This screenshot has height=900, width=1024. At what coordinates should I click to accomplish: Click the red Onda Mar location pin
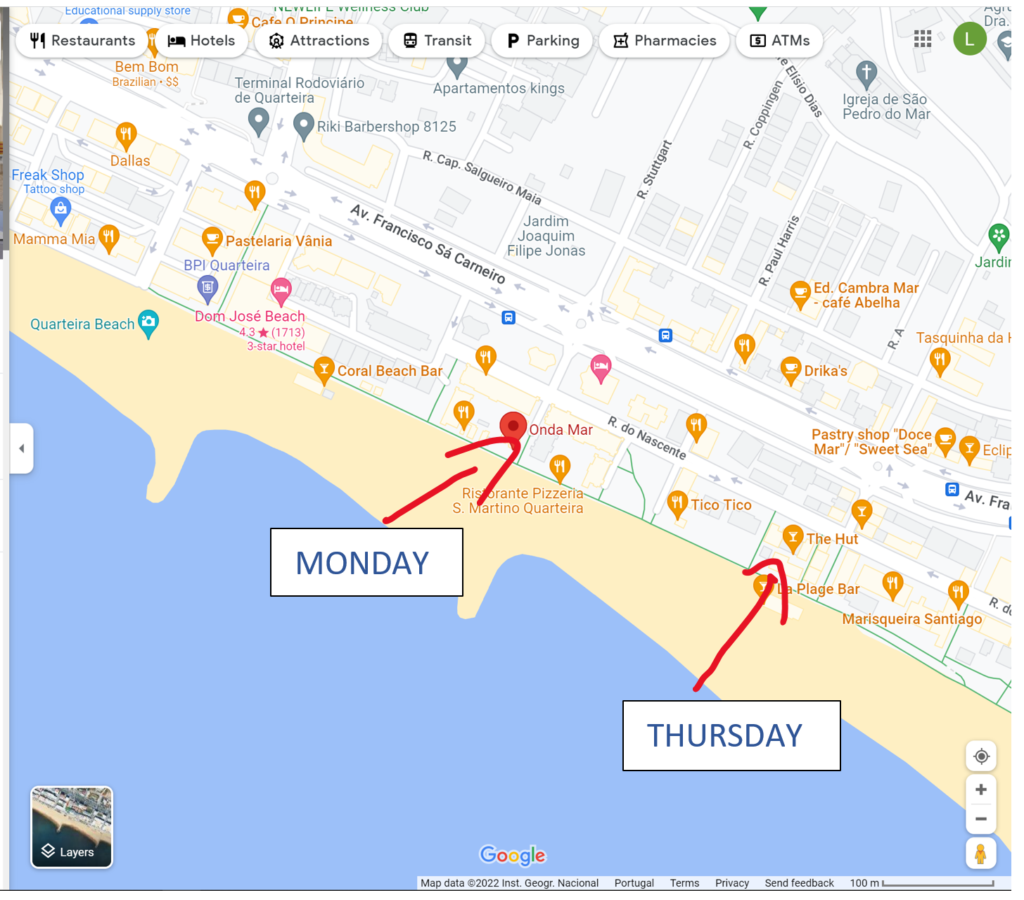tap(513, 427)
